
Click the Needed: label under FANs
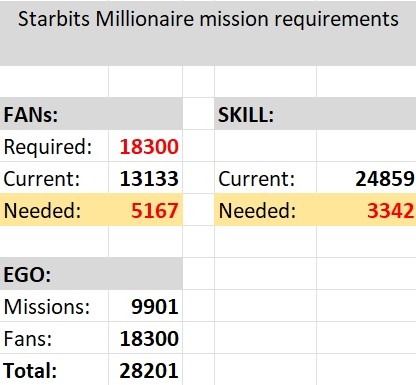point(54,210)
